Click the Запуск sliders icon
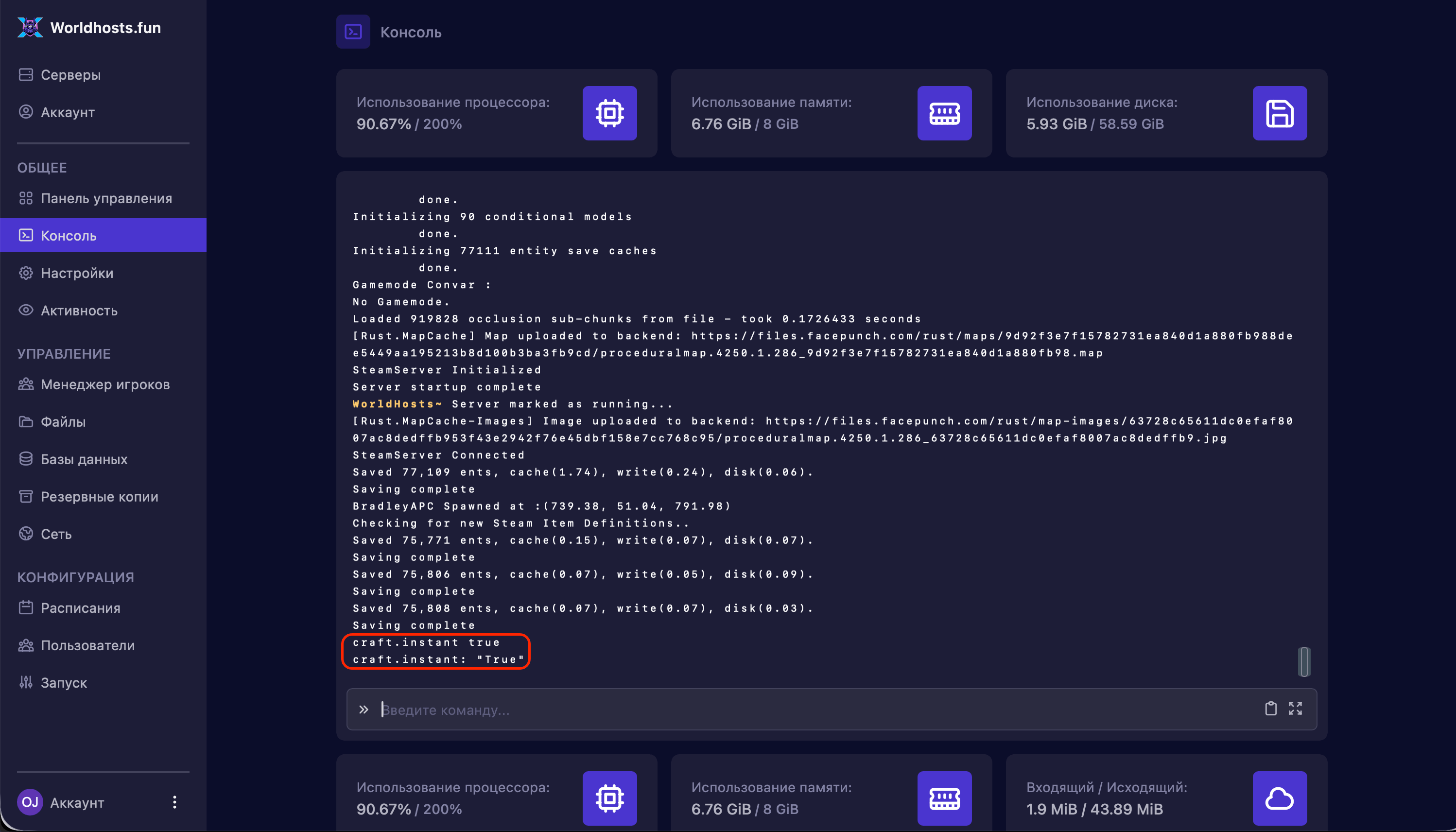 (x=26, y=682)
